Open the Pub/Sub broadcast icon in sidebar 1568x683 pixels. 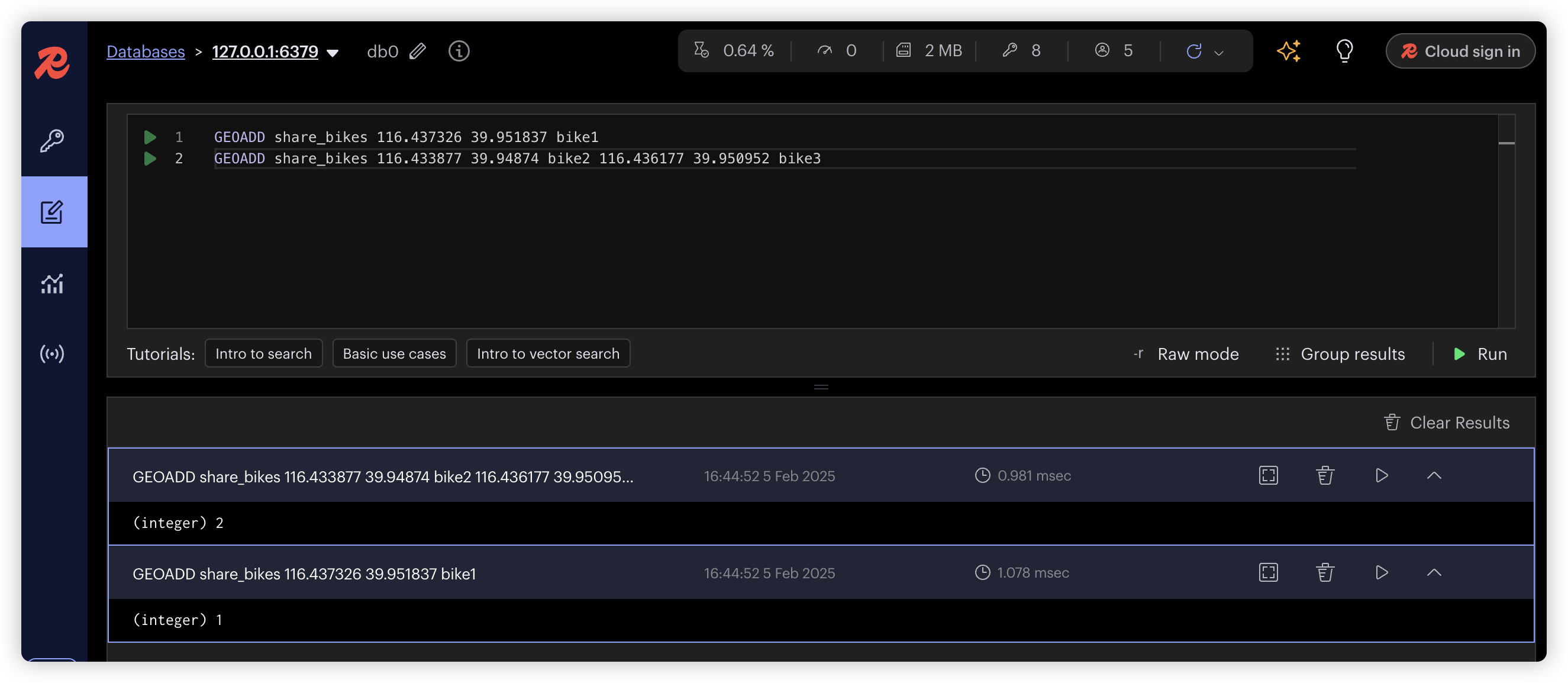pos(52,354)
